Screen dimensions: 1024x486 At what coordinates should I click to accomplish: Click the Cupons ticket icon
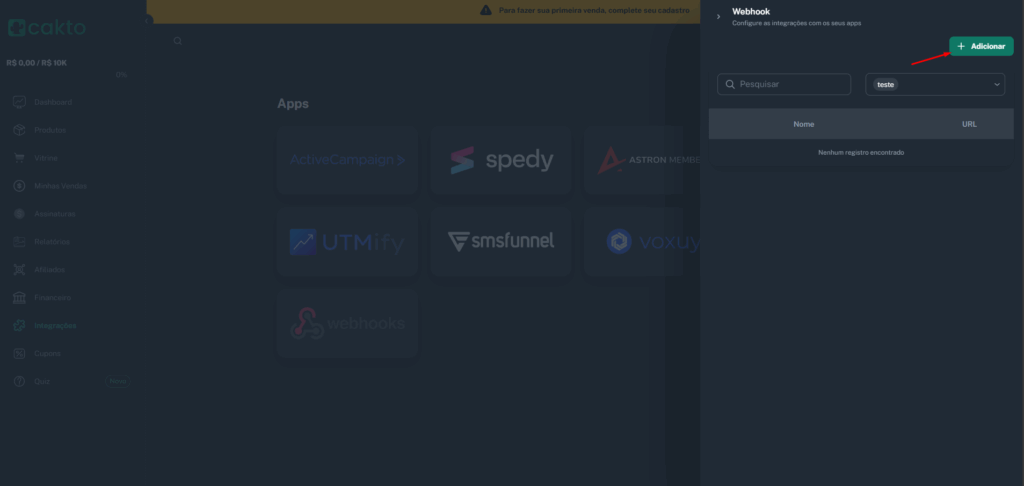(20, 353)
